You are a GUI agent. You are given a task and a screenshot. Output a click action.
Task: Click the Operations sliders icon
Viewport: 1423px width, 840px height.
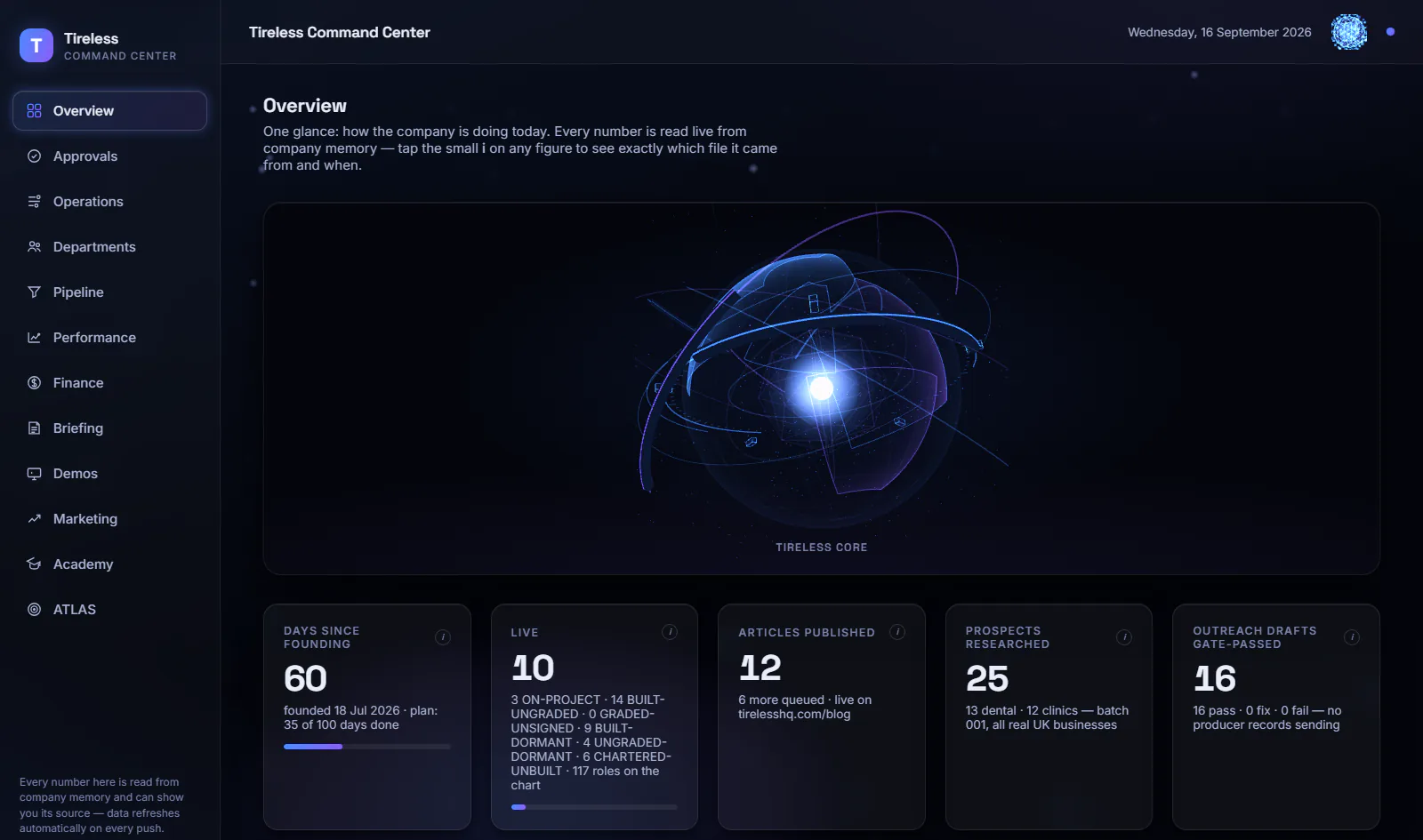[35, 202]
